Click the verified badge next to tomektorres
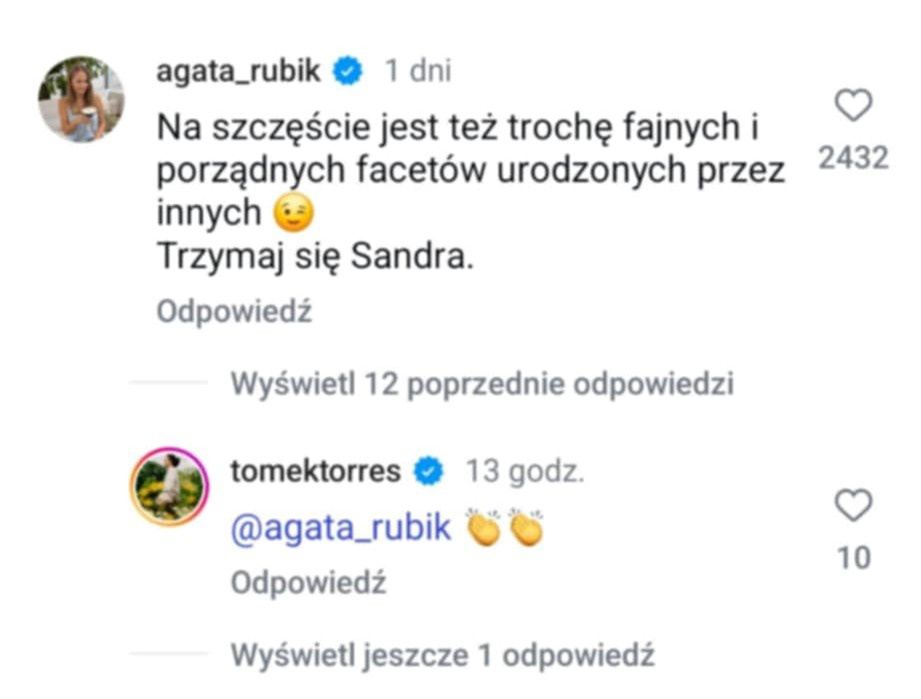The image size is (921, 699). (430, 471)
